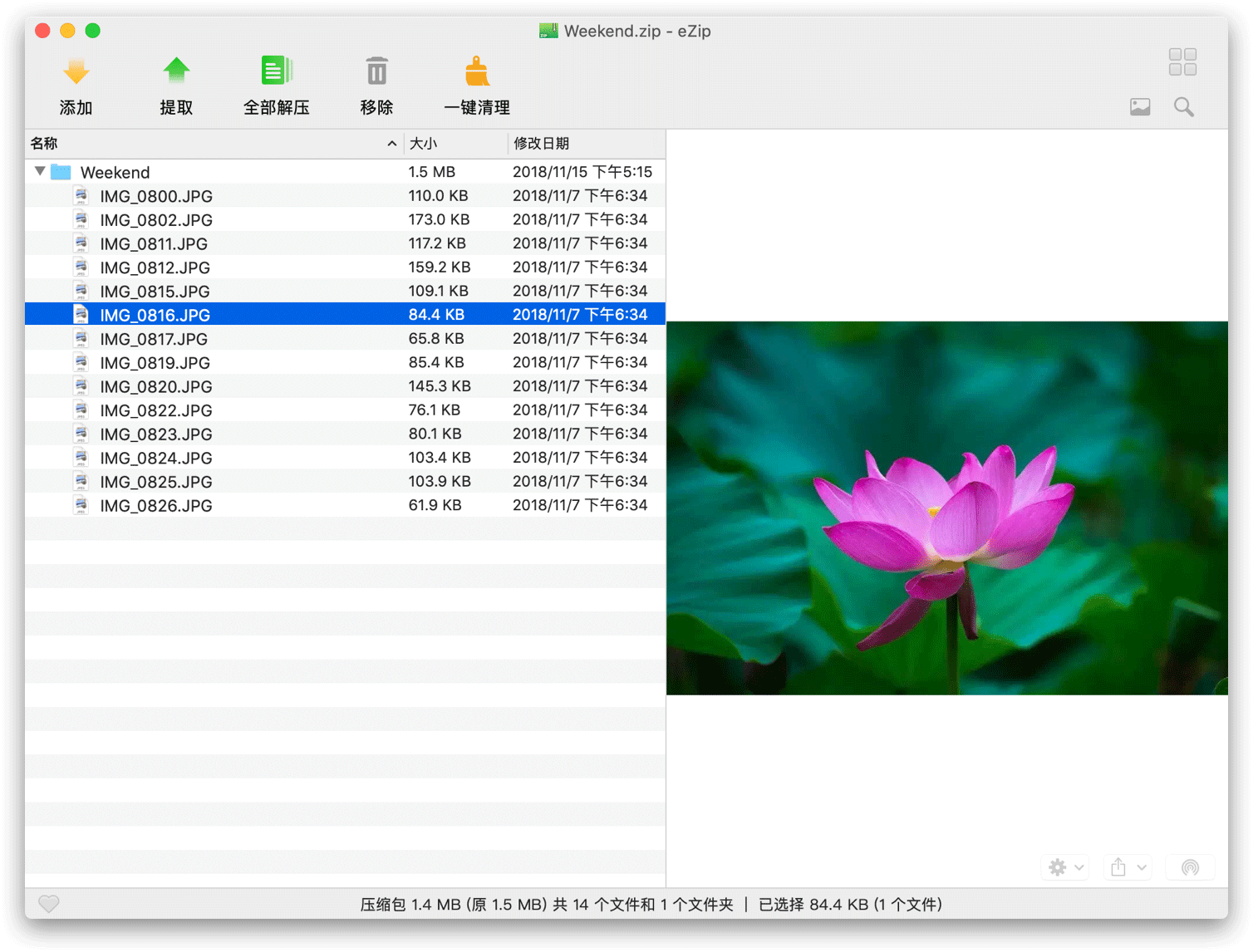Click the One-click Clean (一键清理) broom icon
The image size is (1253, 952).
(x=476, y=72)
